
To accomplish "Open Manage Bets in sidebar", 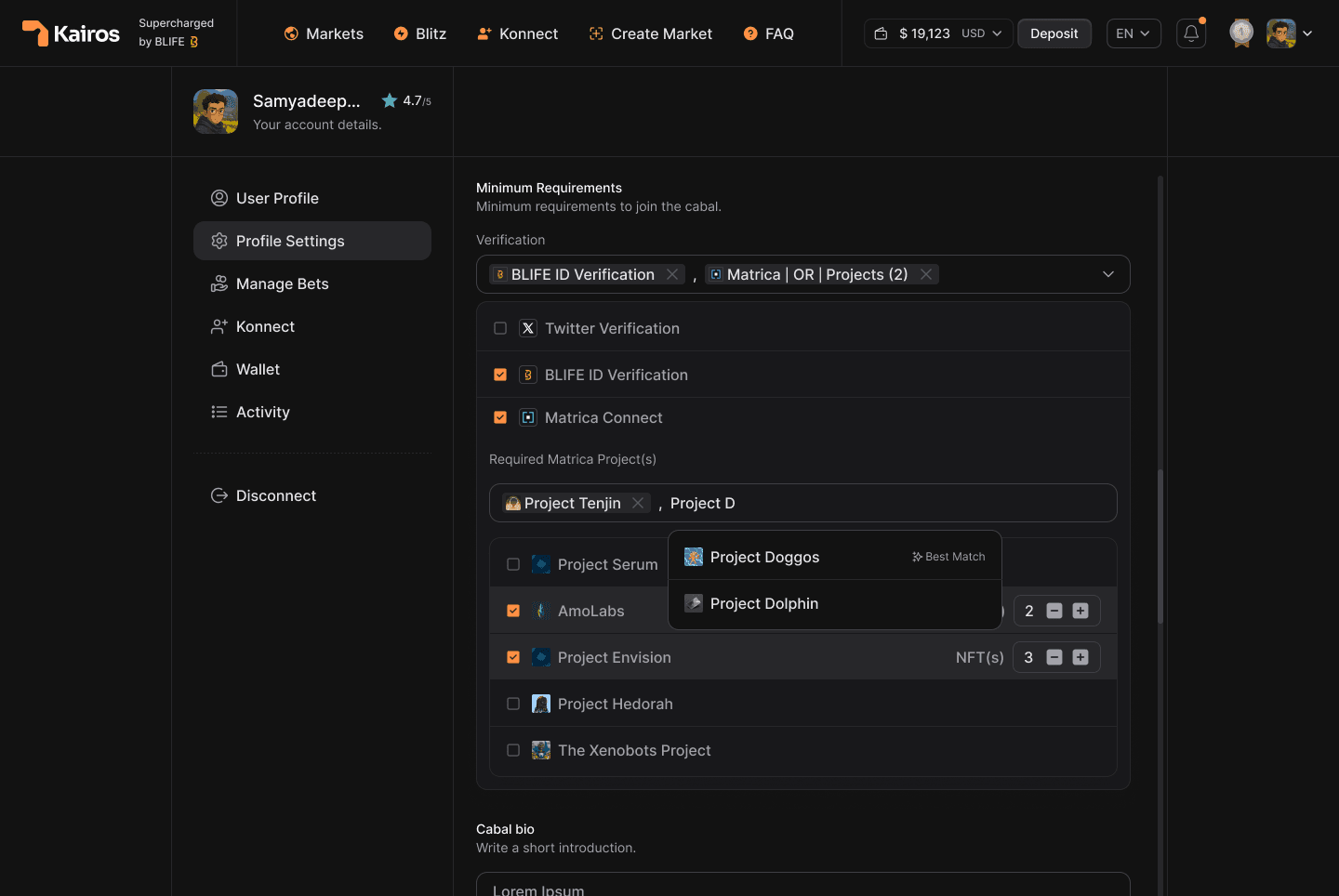I will click(312, 283).
